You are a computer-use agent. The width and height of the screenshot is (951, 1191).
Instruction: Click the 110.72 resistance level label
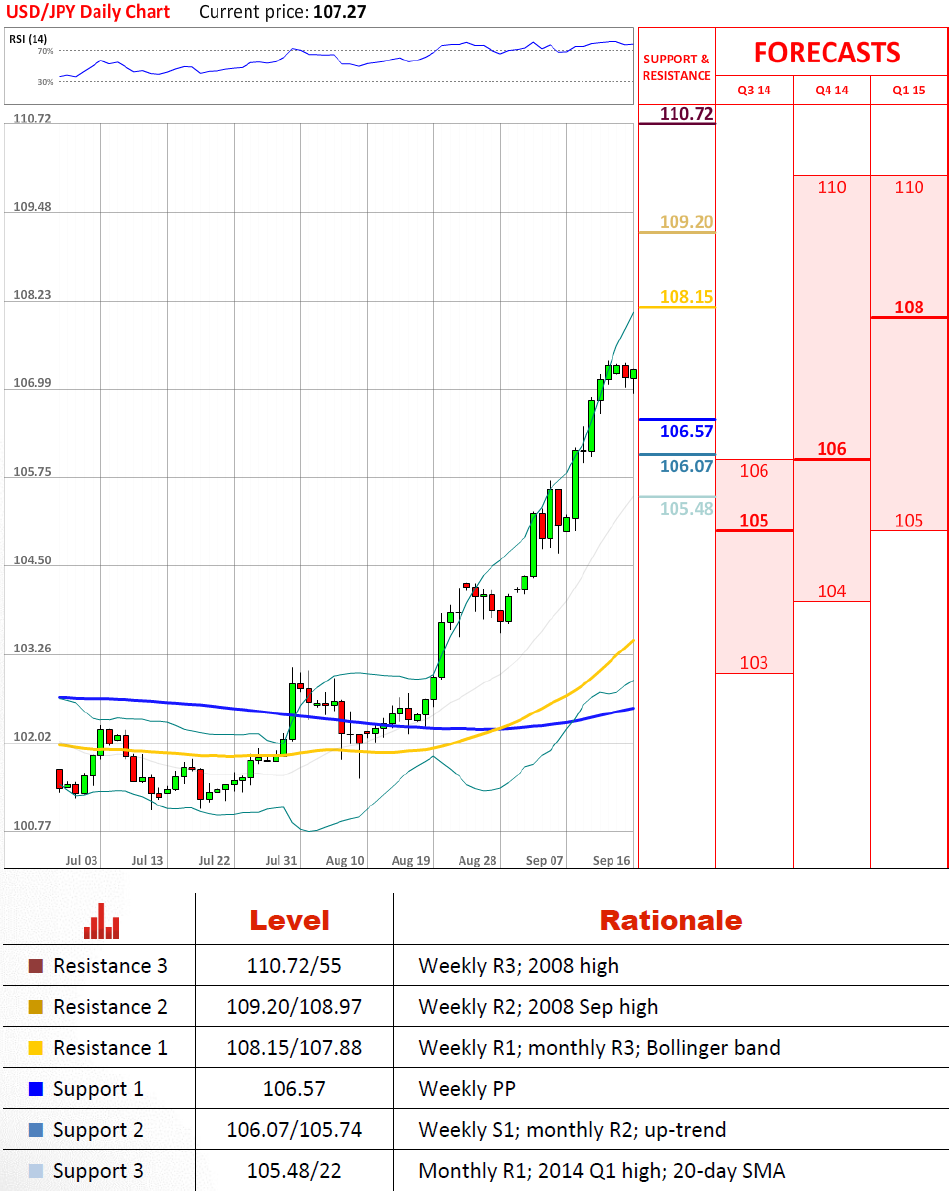tap(687, 114)
